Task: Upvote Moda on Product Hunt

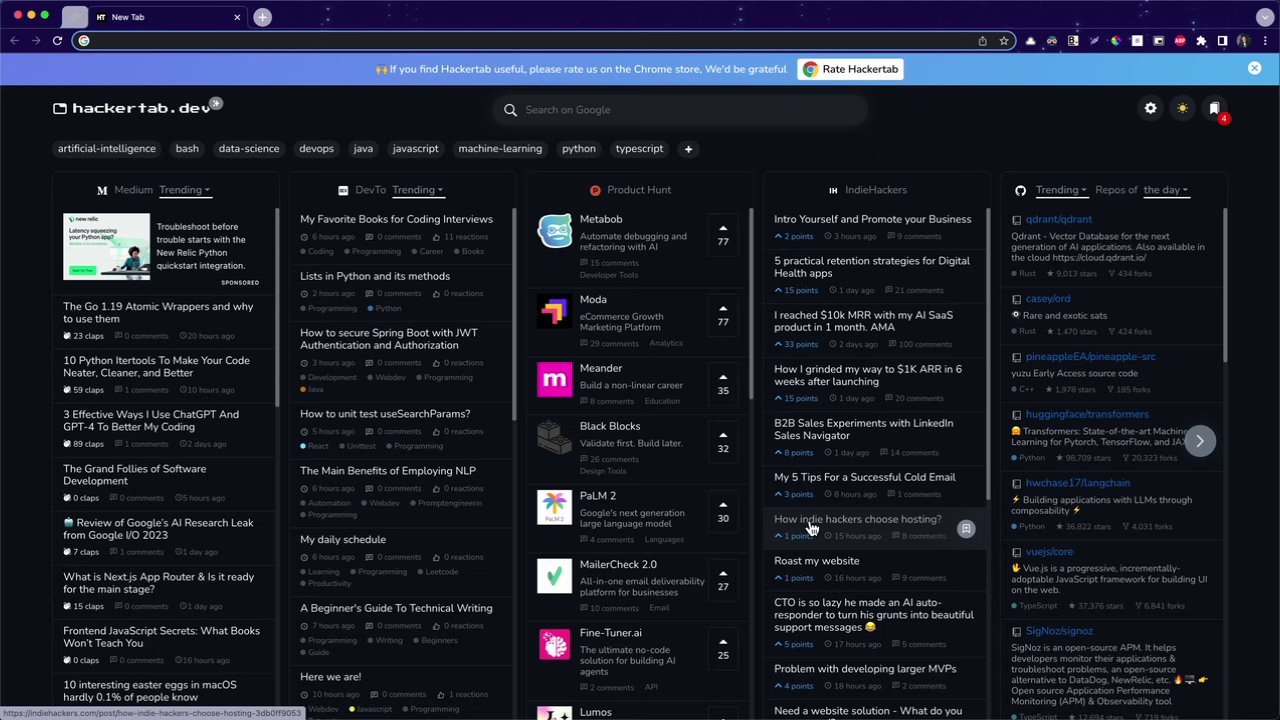Action: [x=723, y=315]
